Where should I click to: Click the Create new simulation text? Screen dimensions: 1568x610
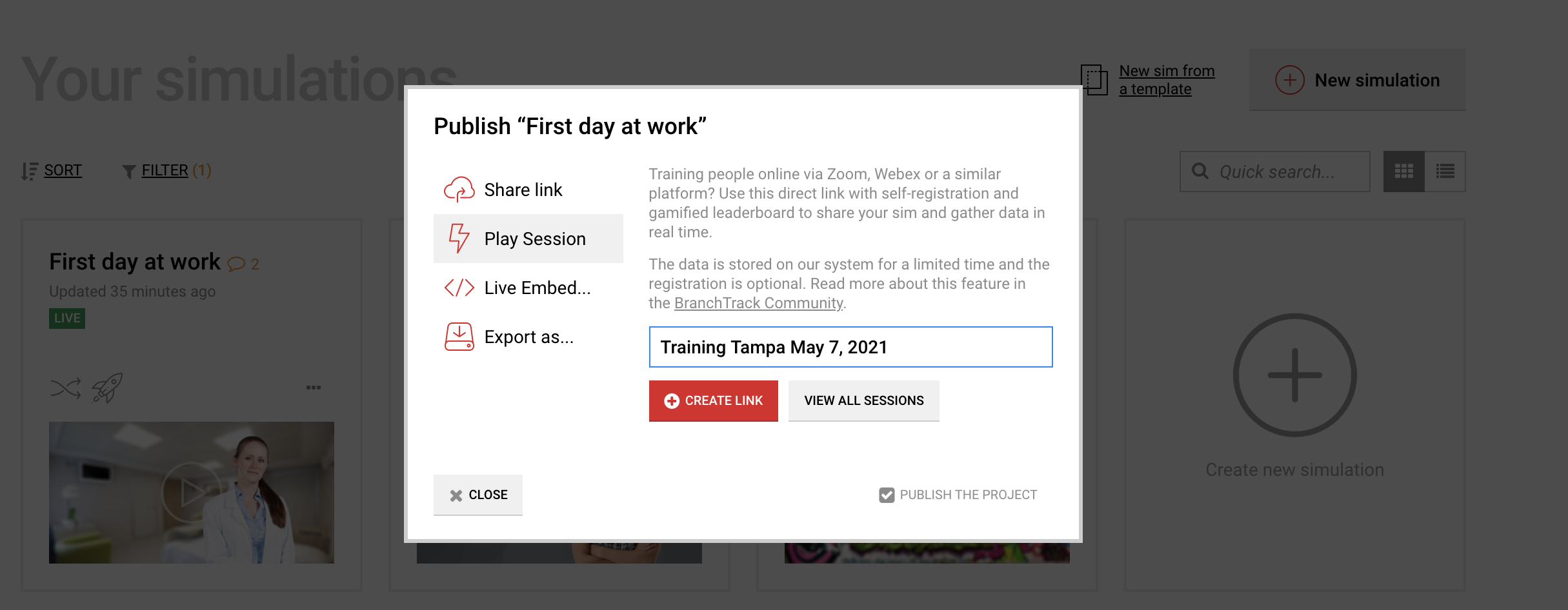click(x=1294, y=469)
